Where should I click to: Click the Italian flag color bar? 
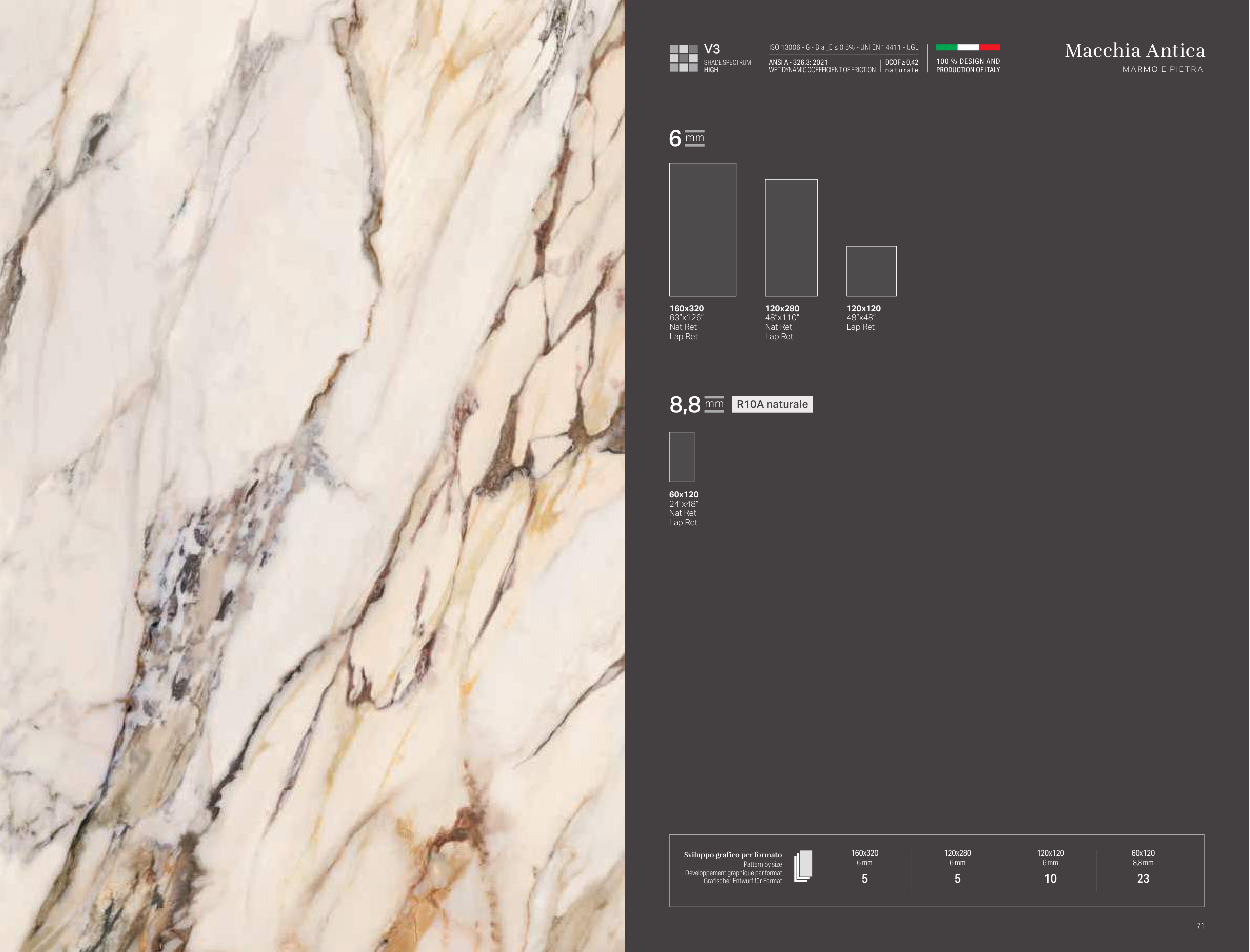point(967,47)
